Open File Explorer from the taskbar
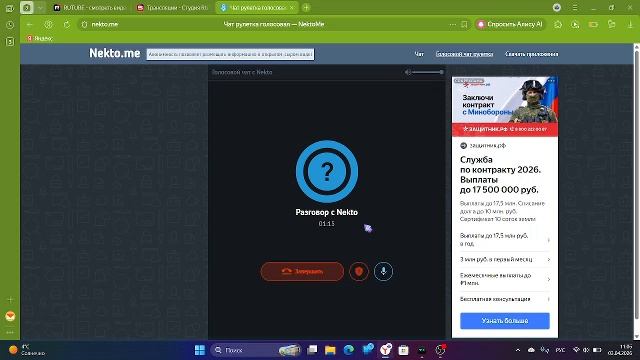Viewport: 640px width, 360px height. pyautogui.click(x=330, y=350)
